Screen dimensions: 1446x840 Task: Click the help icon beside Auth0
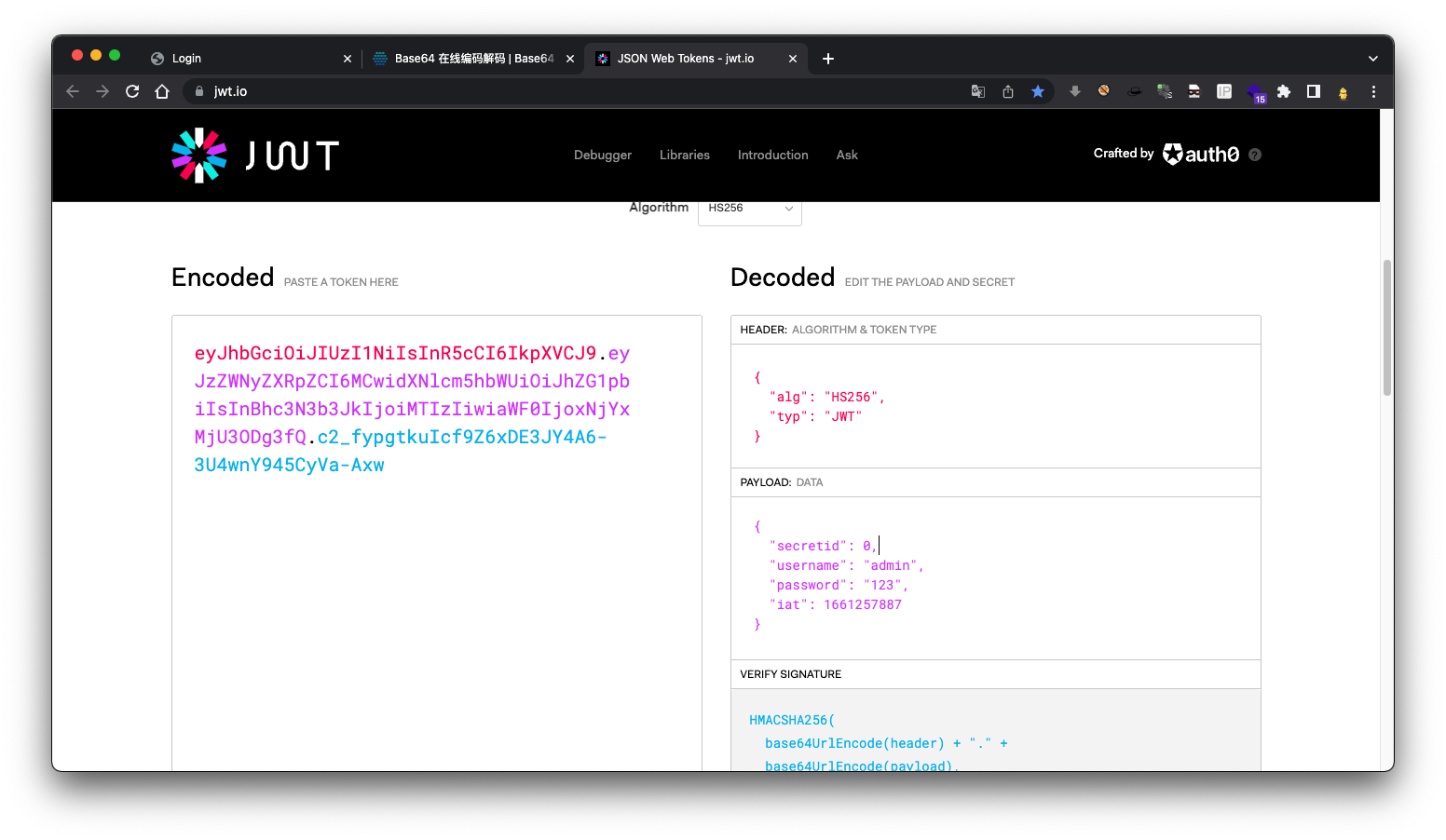click(x=1255, y=155)
